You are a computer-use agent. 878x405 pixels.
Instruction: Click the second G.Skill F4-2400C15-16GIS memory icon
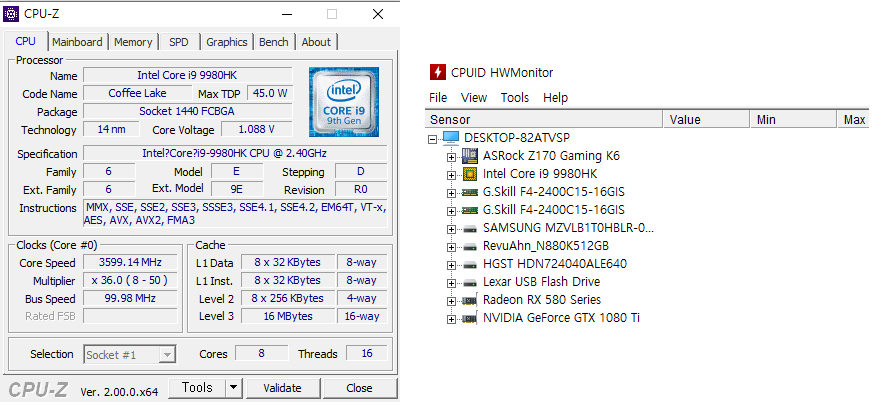pos(470,211)
